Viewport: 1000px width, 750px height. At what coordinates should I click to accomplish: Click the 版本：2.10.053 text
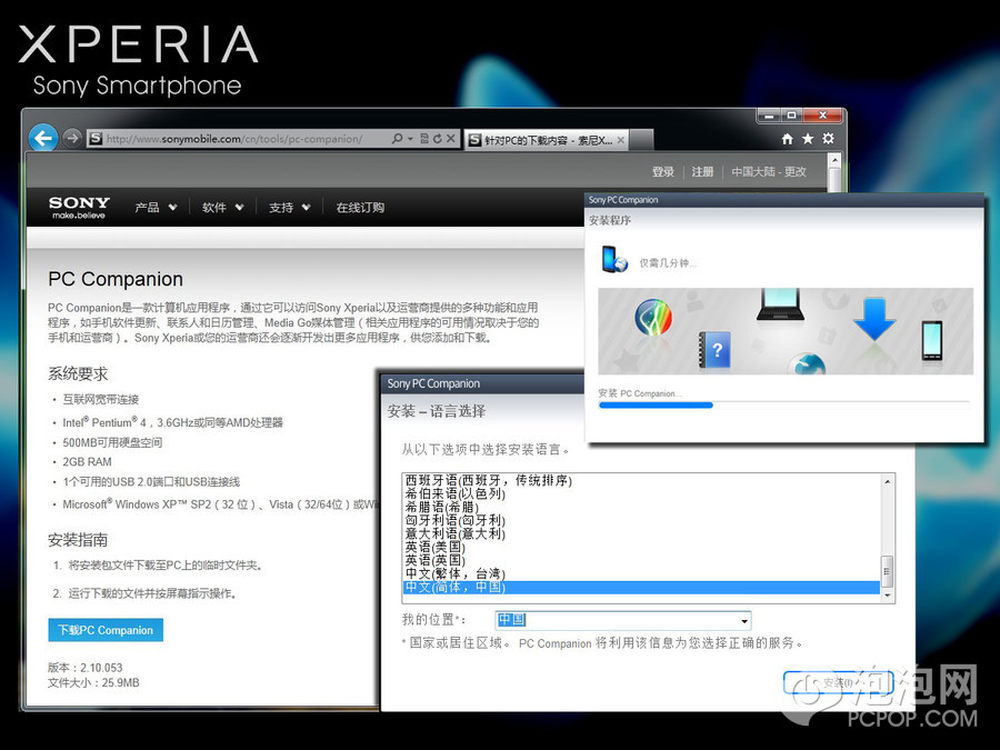click(85, 668)
